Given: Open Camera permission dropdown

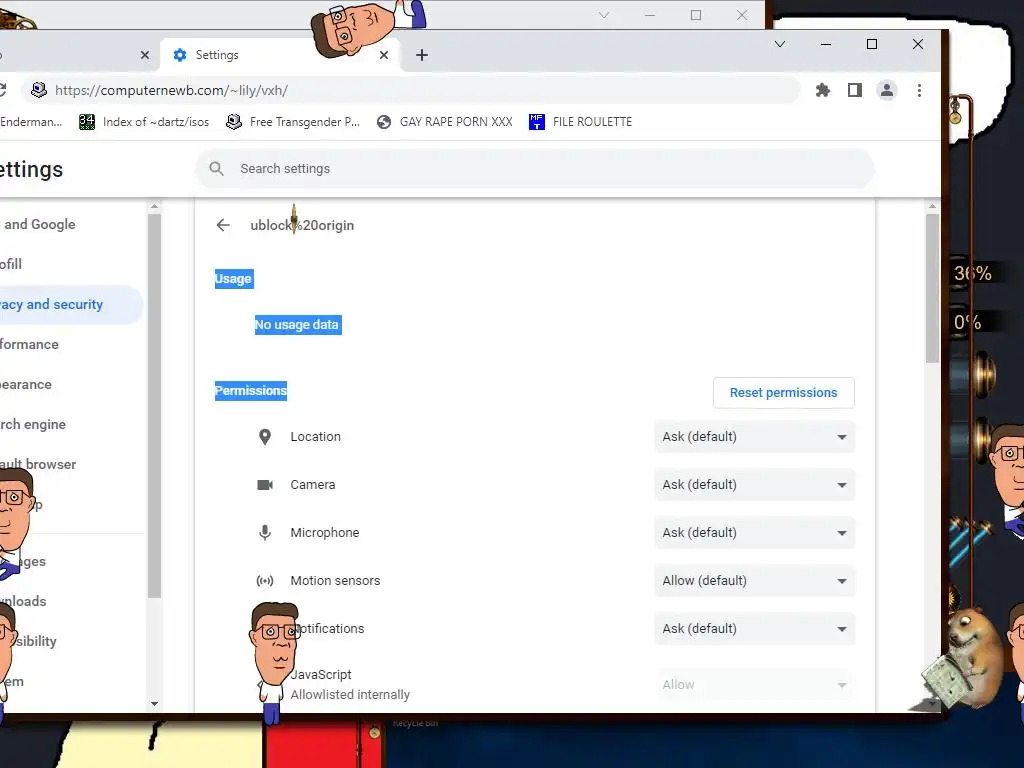Looking at the screenshot, I should click(x=754, y=485).
